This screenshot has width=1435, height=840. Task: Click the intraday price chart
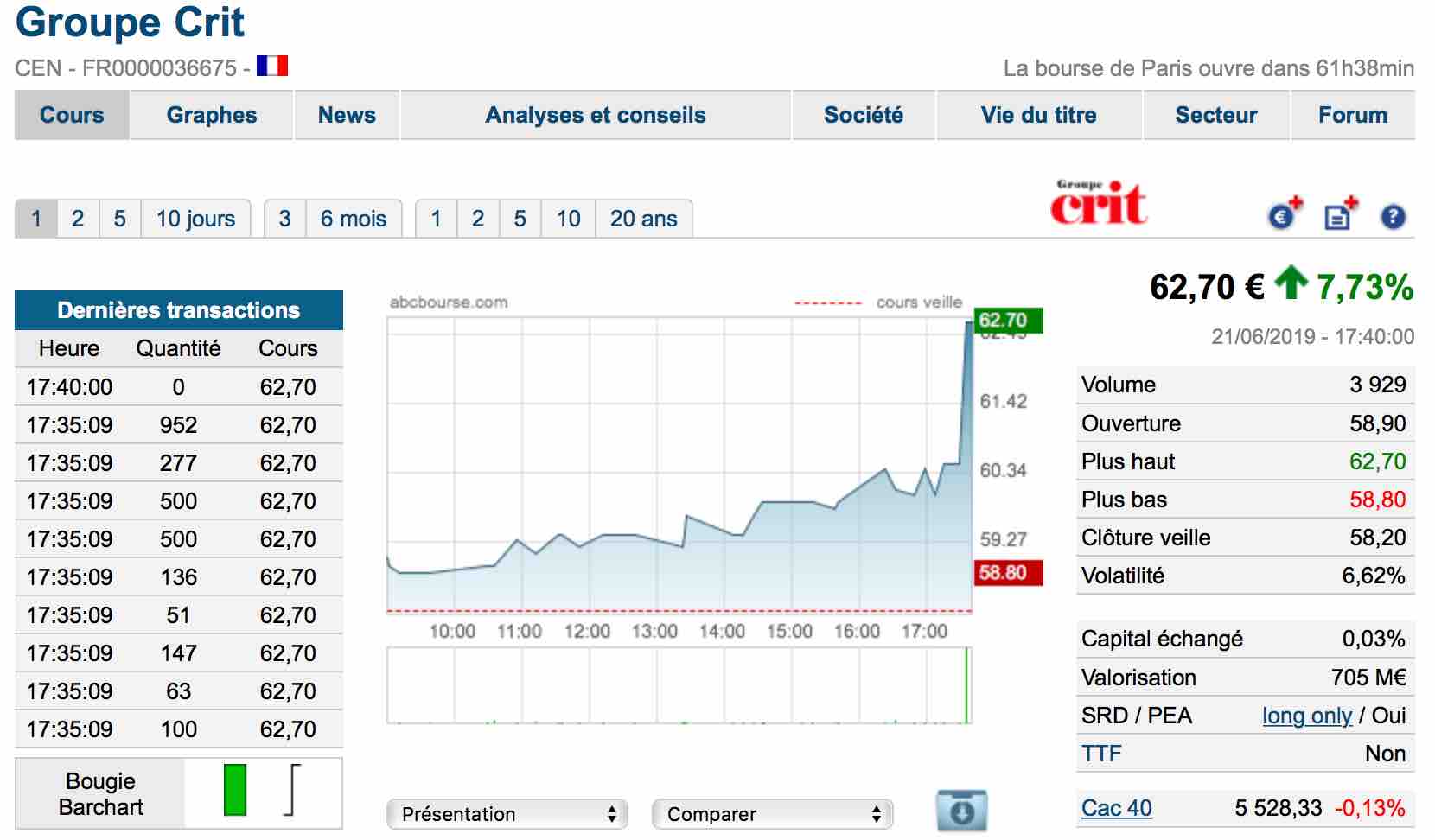(x=679, y=465)
